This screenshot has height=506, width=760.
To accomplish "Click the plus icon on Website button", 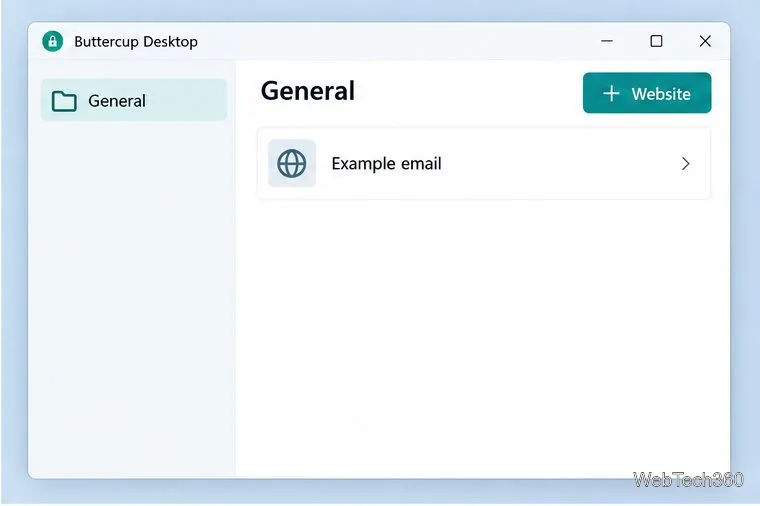I will pos(611,94).
